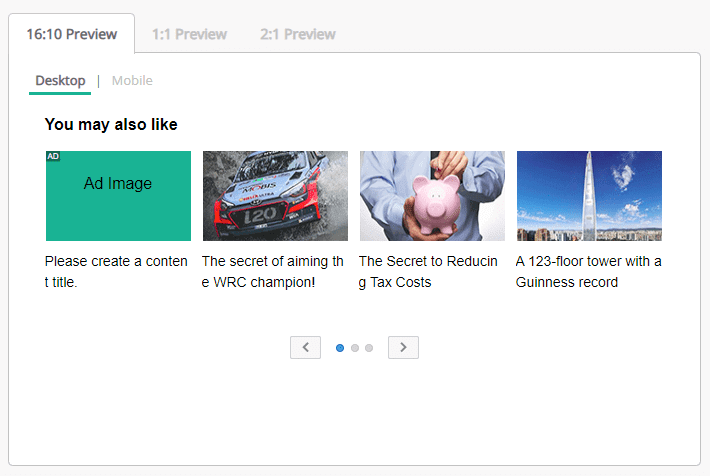
Task: Click the 'You may also like' heading
Action: (x=111, y=125)
